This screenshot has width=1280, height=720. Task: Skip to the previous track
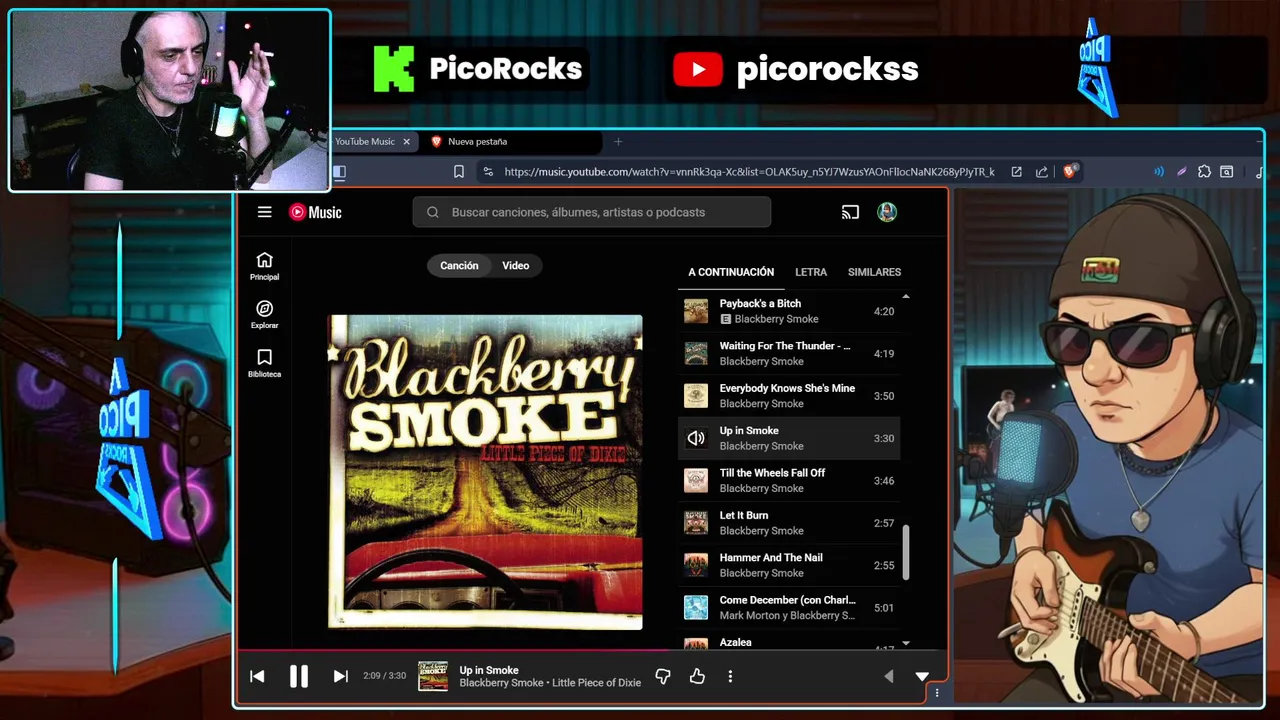(257, 676)
